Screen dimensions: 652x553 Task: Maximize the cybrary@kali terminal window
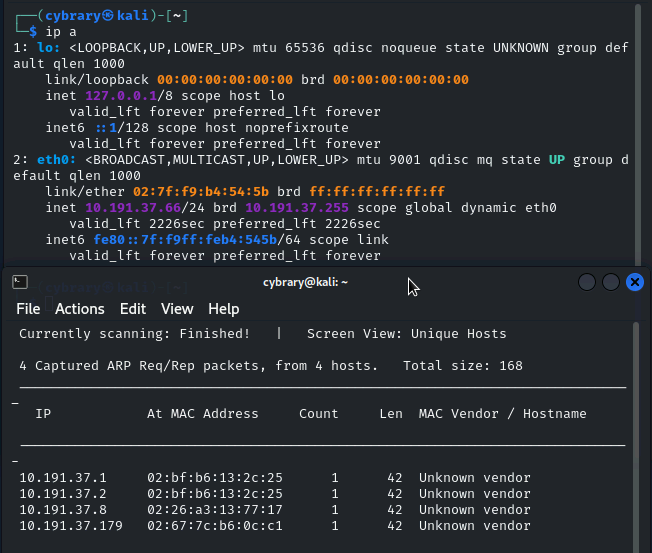tap(610, 283)
